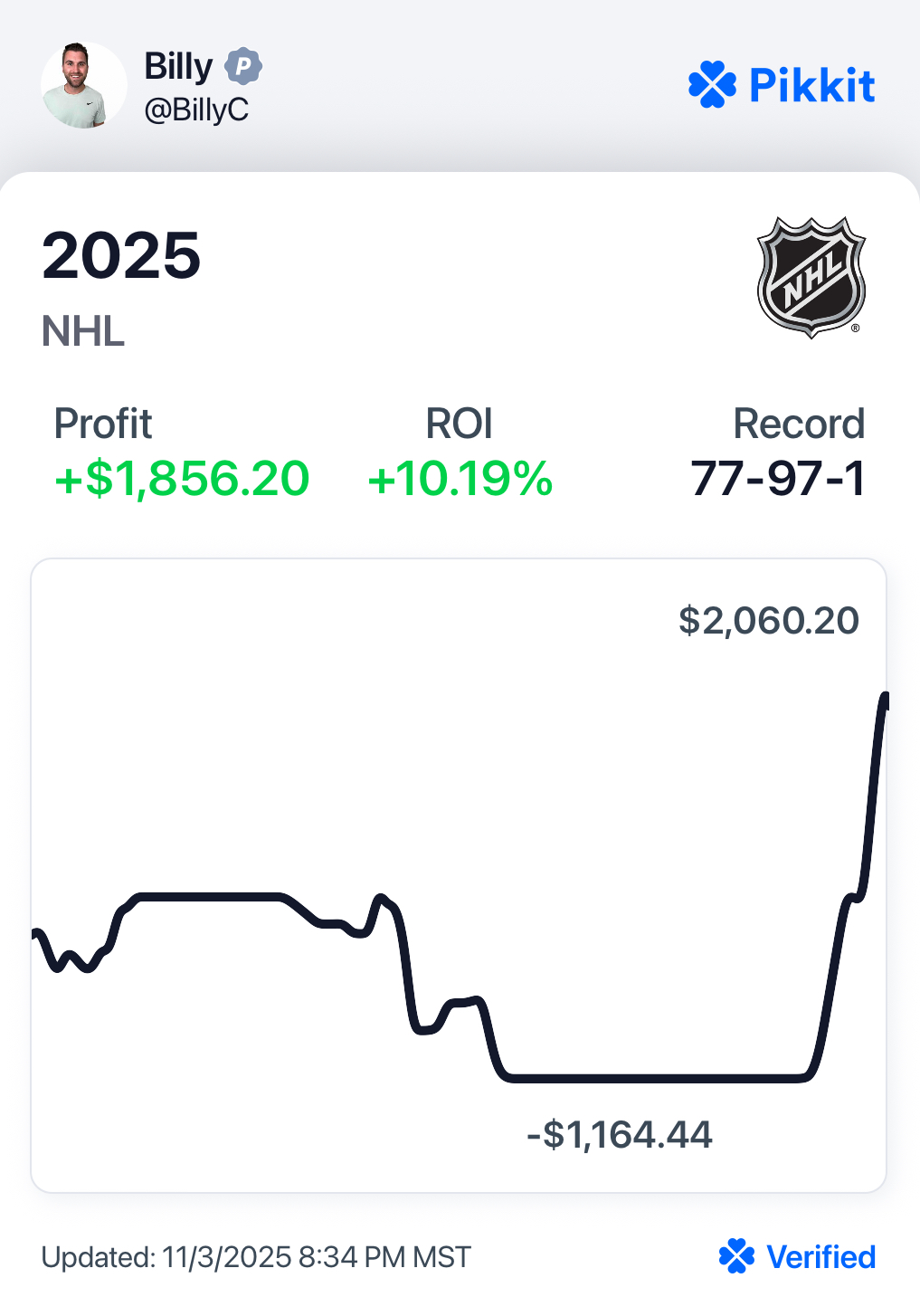The height and width of the screenshot is (1316, 920).
Task: Click the ROI label
Action: pos(459,424)
